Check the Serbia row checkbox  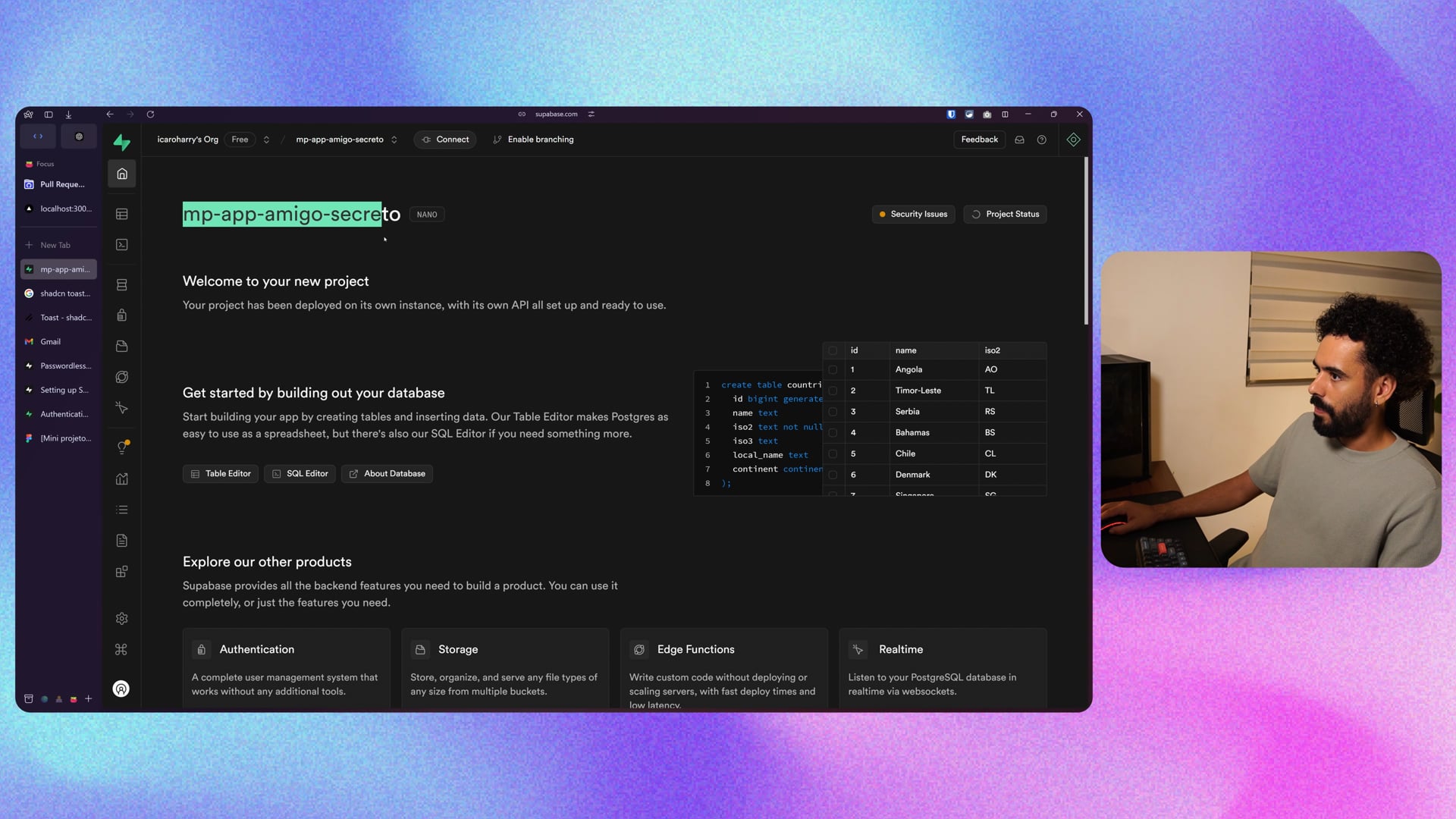833,412
